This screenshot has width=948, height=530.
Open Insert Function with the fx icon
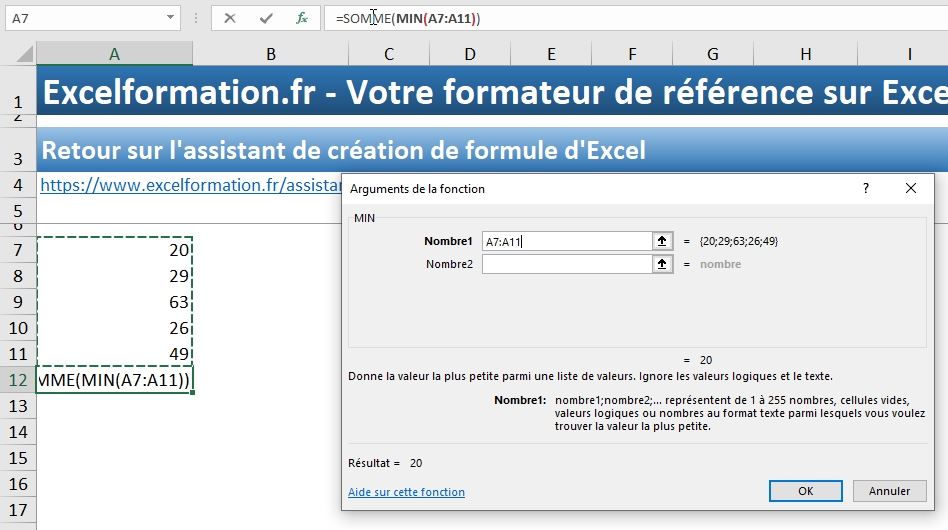tap(302, 18)
